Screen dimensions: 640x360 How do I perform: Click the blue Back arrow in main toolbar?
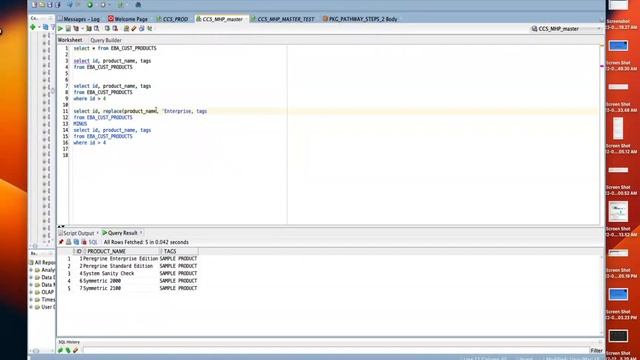tap(70, 5)
